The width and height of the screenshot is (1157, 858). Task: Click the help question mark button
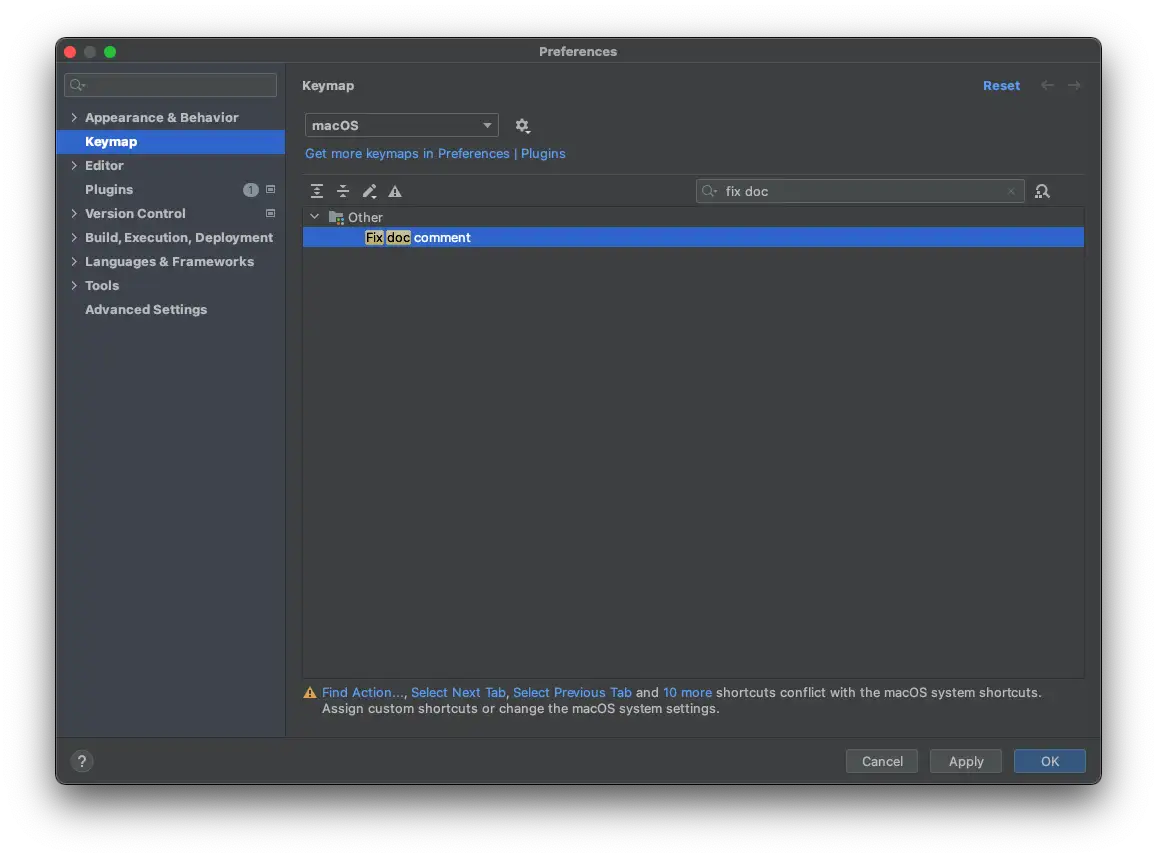(82, 761)
